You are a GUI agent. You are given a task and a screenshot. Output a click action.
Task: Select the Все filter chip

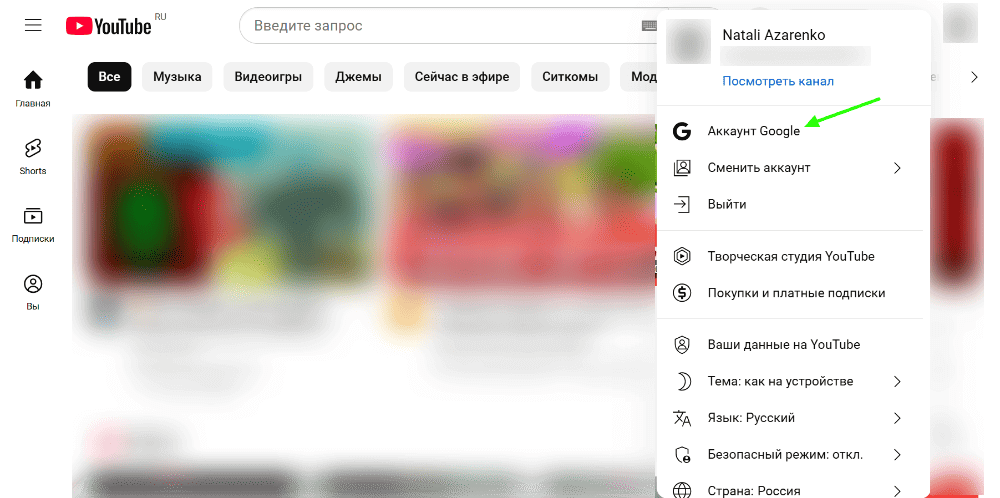point(109,77)
